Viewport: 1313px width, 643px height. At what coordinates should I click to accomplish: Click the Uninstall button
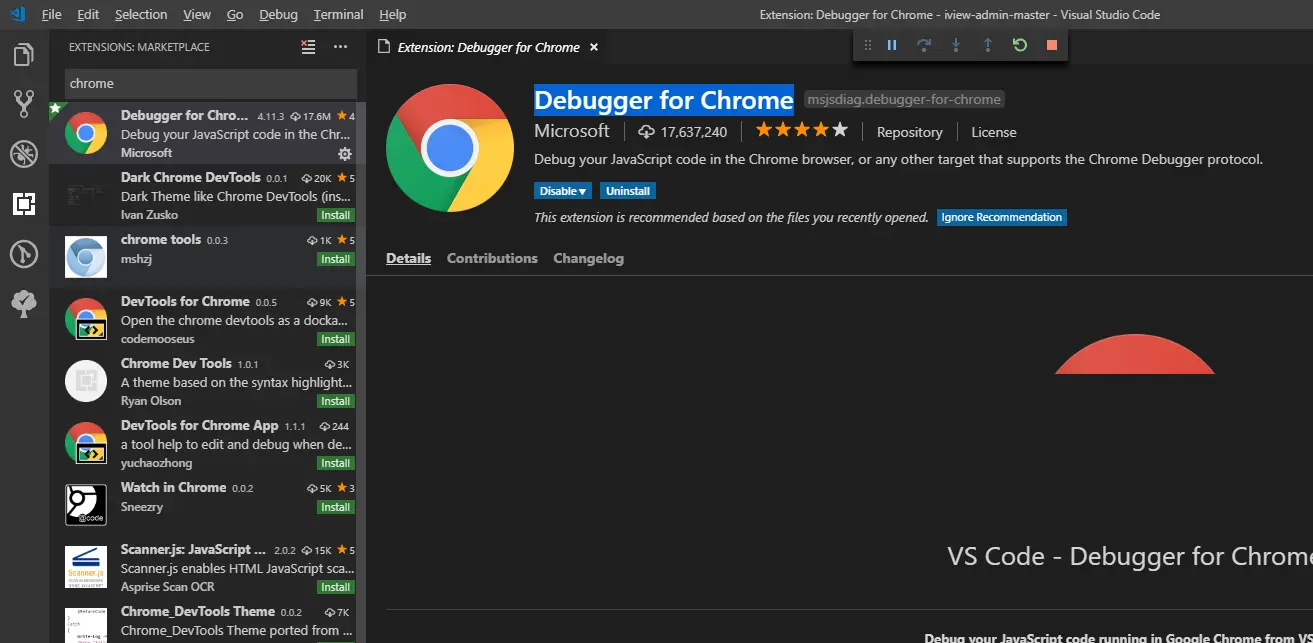click(x=628, y=191)
